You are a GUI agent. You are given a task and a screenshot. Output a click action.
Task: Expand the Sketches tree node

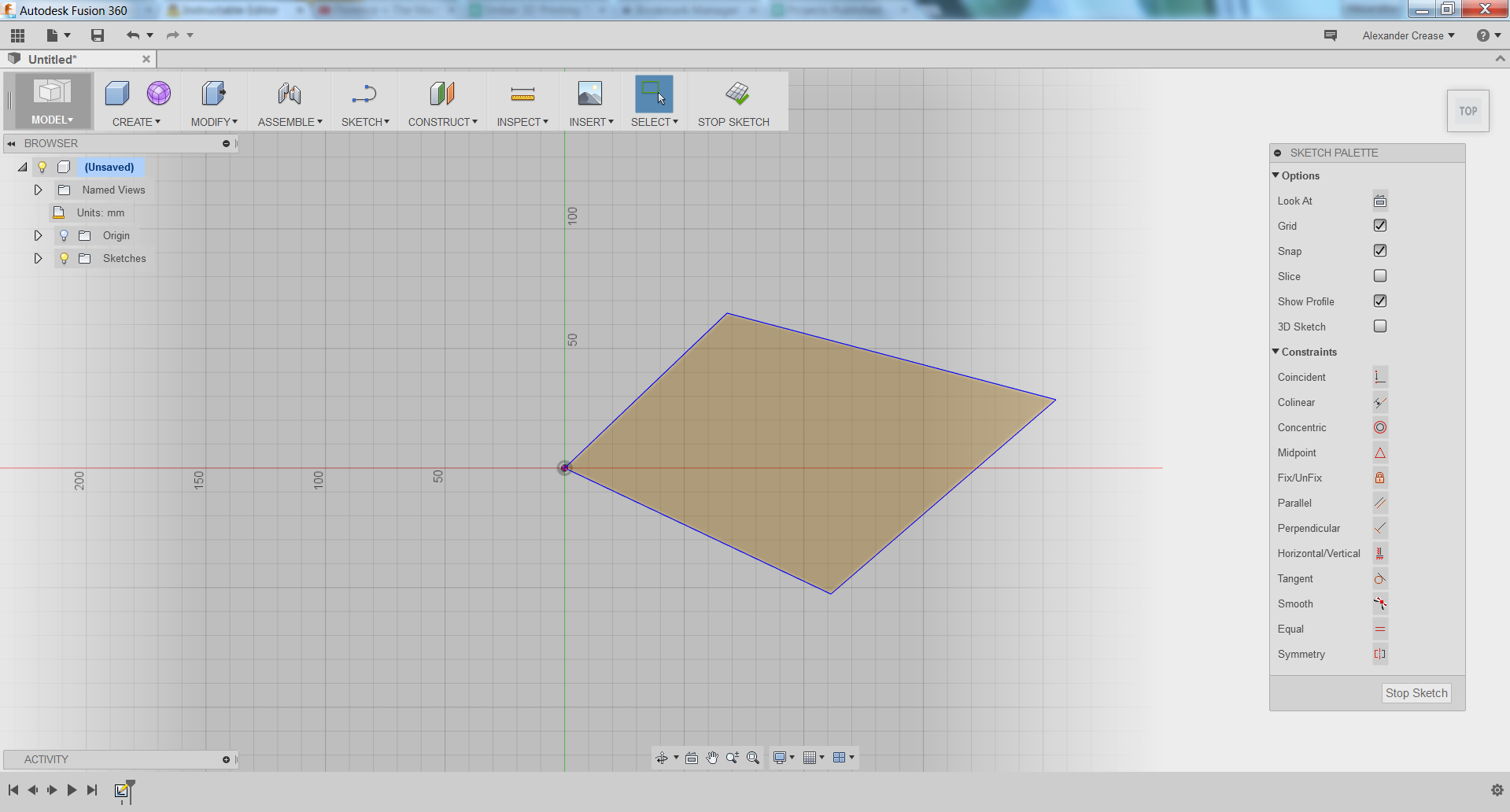pos(38,258)
